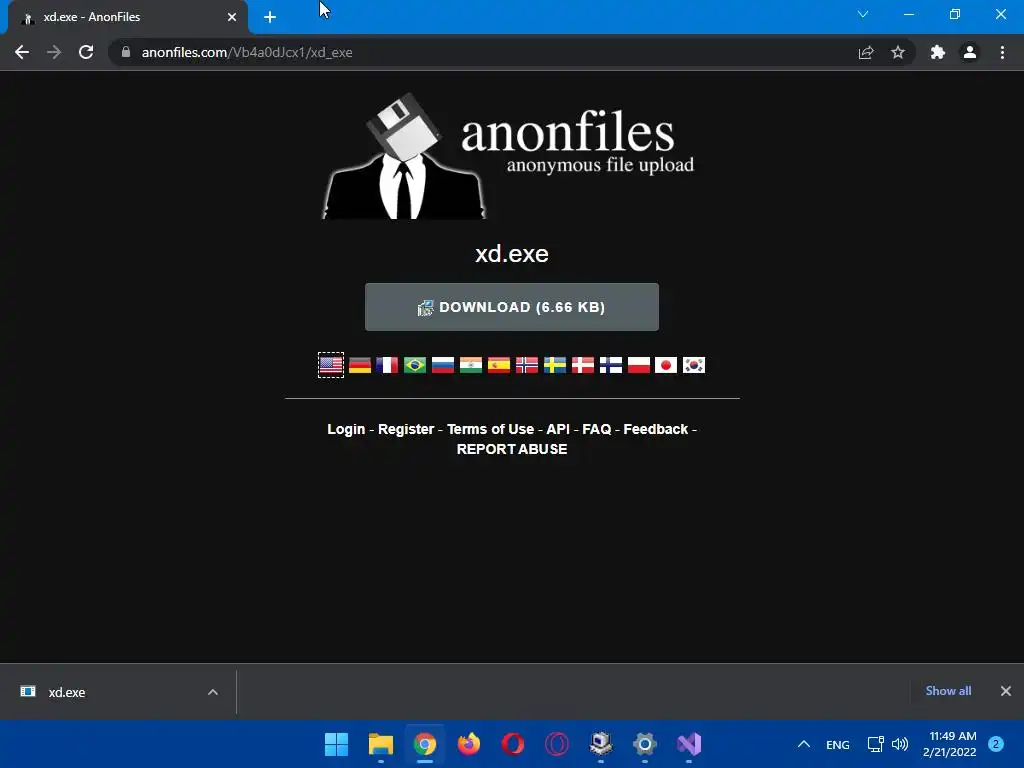The width and height of the screenshot is (1024, 768).
Task: Choose the Brazilian flag language
Action: 415,365
